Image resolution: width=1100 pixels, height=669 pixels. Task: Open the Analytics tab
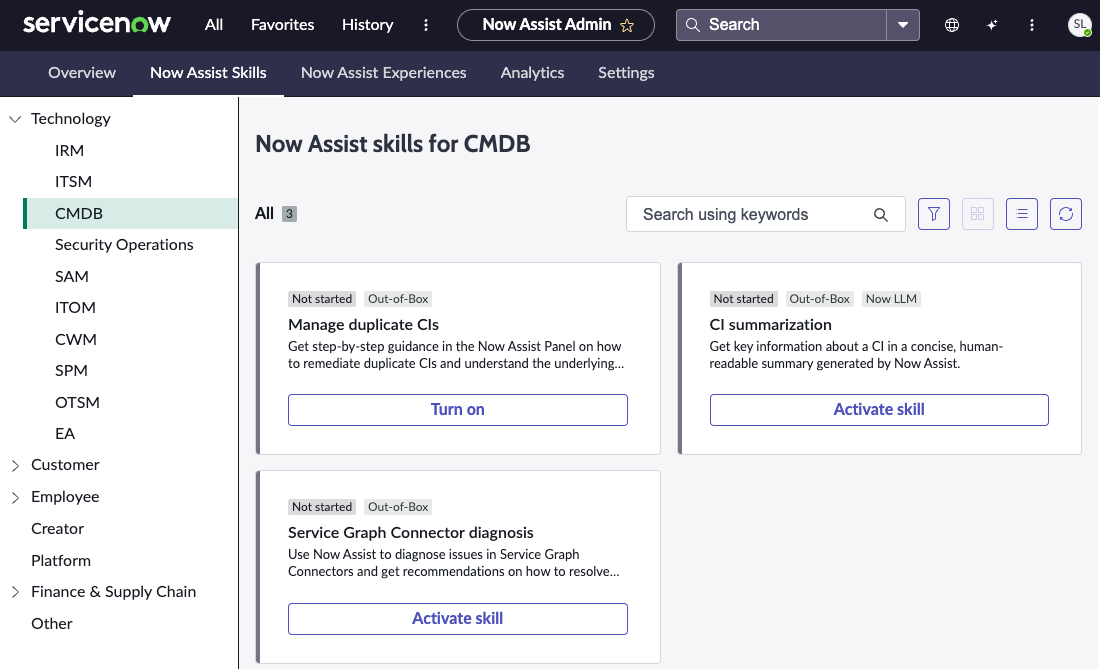(532, 73)
